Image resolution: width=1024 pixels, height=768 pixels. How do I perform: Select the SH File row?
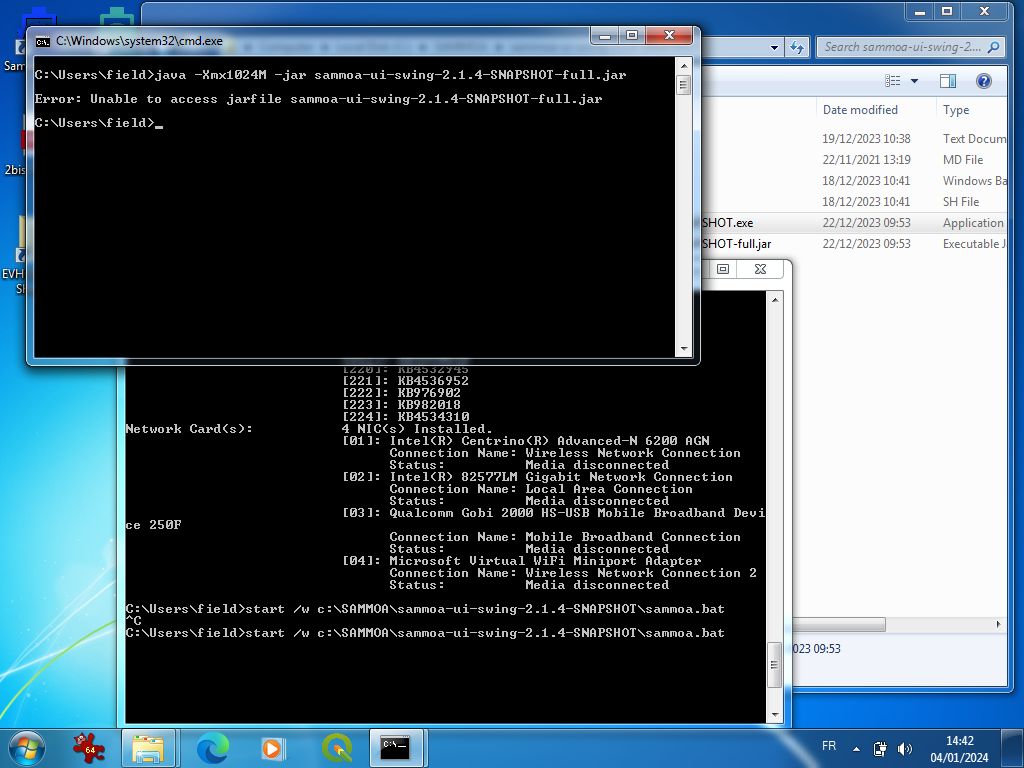854,201
